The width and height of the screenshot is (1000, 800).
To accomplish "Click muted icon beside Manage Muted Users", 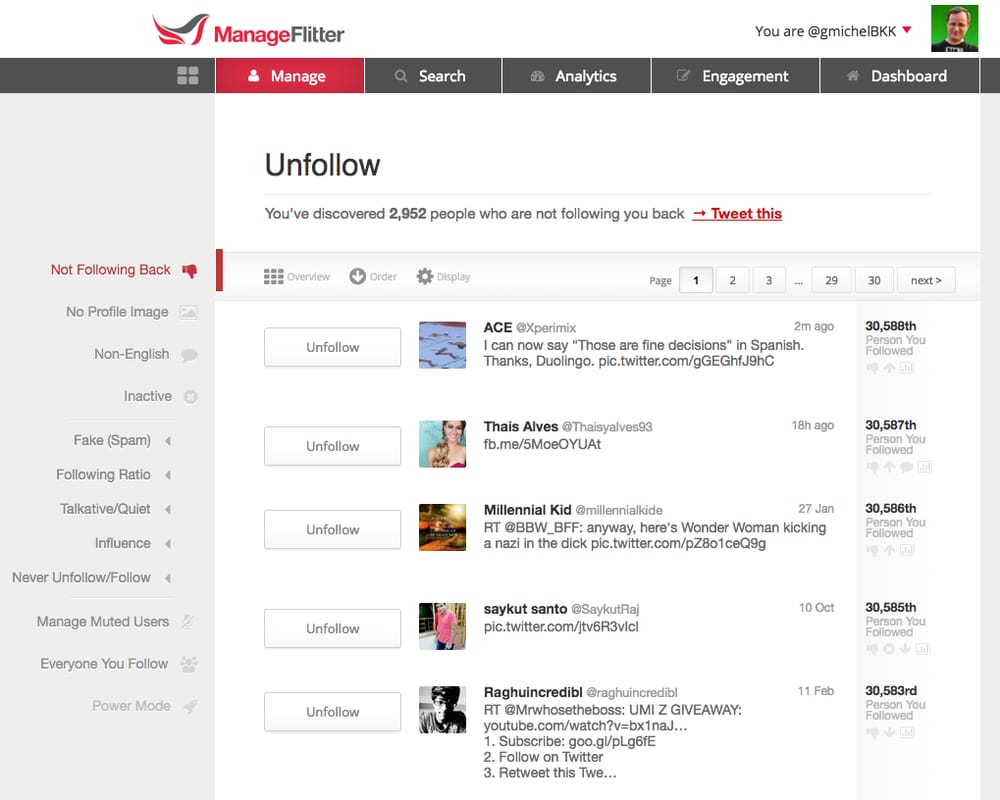I will (188, 621).
